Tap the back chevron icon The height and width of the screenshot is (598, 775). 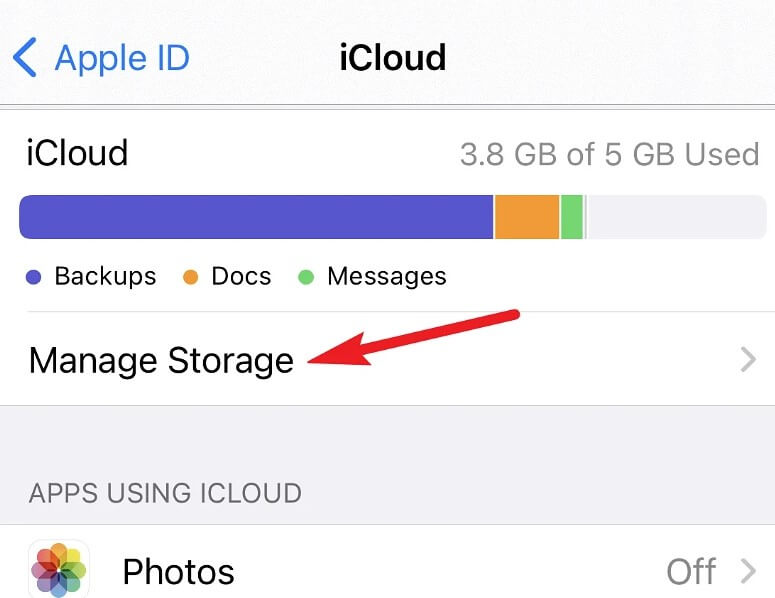click(25, 57)
